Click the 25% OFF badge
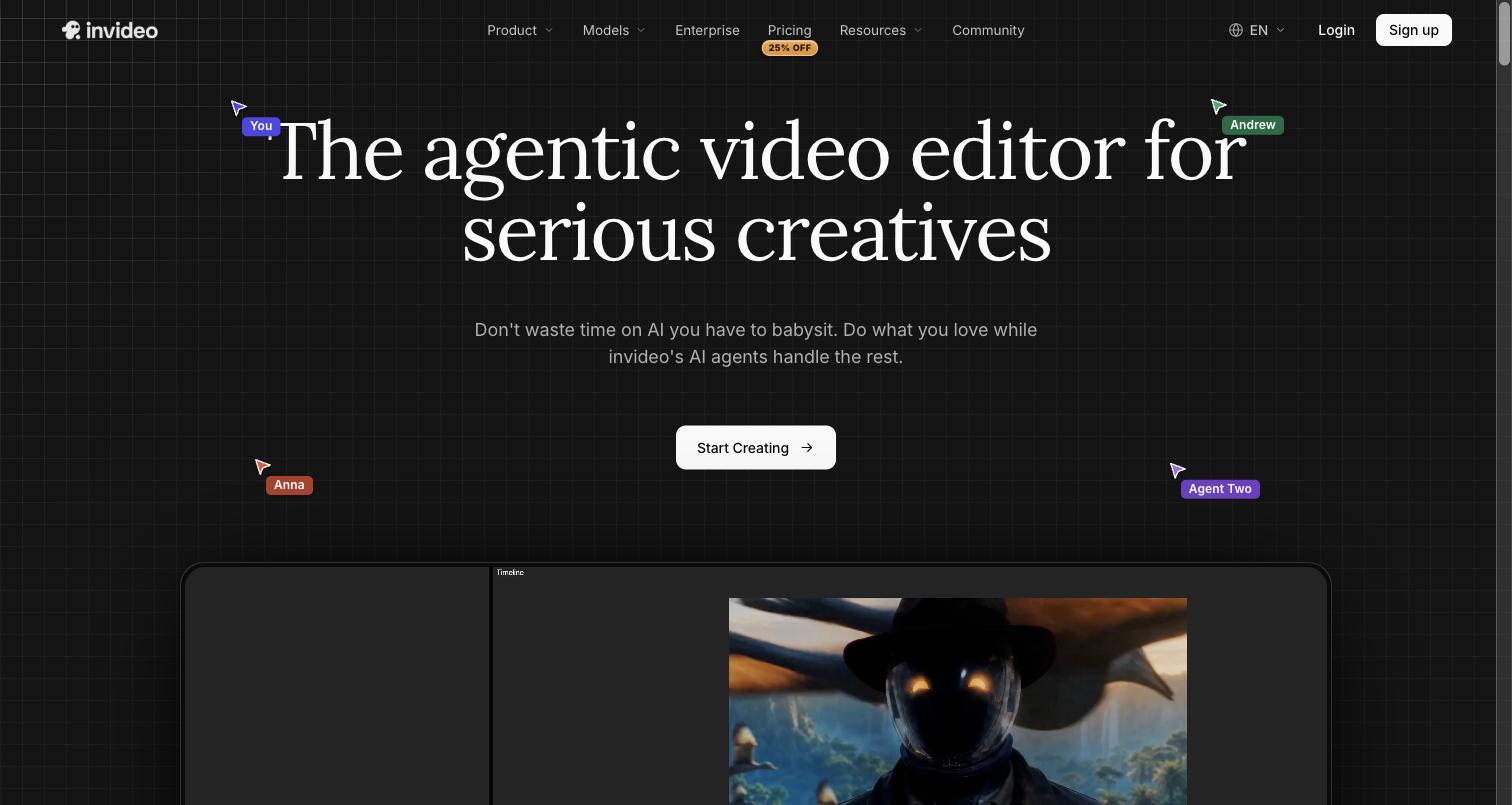Viewport: 1512px width, 805px height. 790,48
